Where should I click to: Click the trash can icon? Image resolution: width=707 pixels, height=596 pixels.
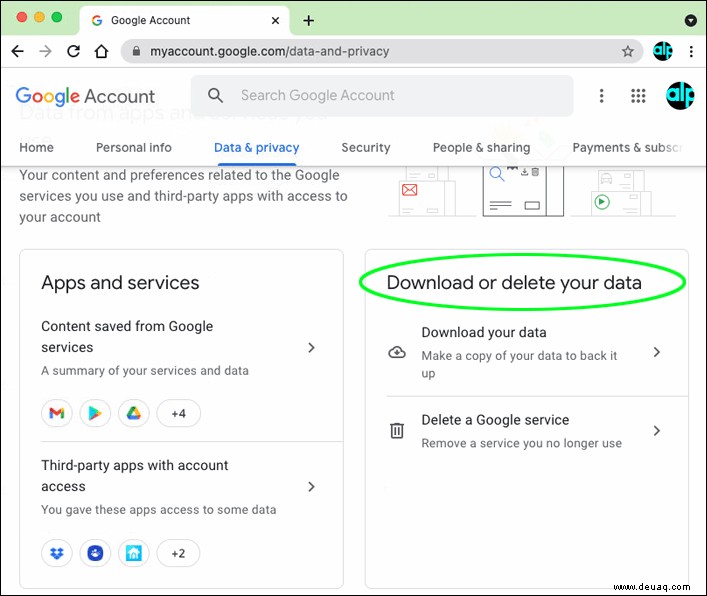pos(397,431)
